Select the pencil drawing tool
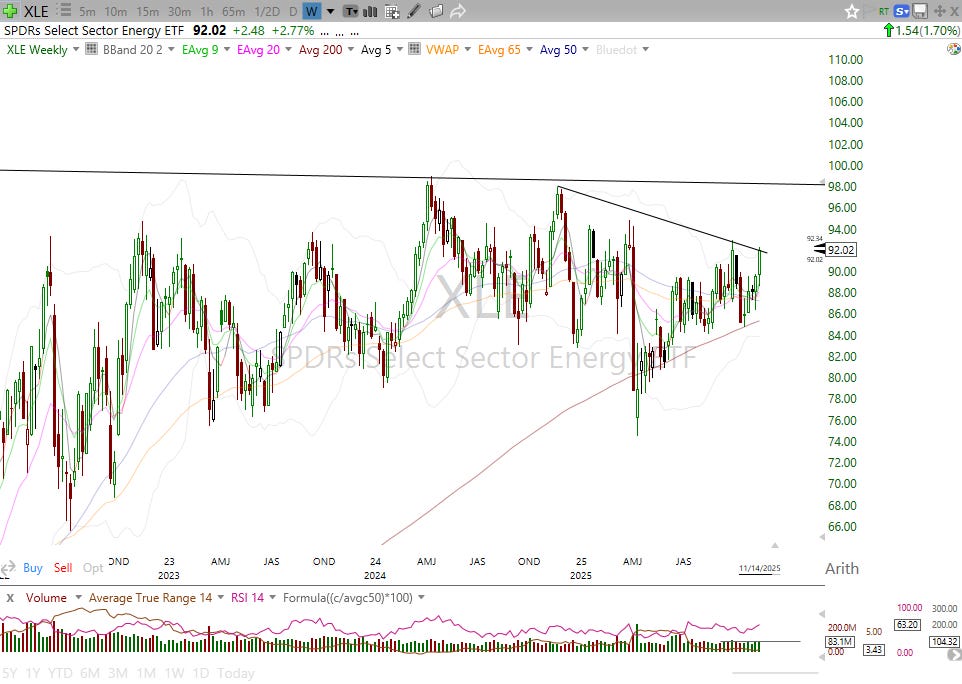The width and height of the screenshot is (962, 684). click(414, 11)
